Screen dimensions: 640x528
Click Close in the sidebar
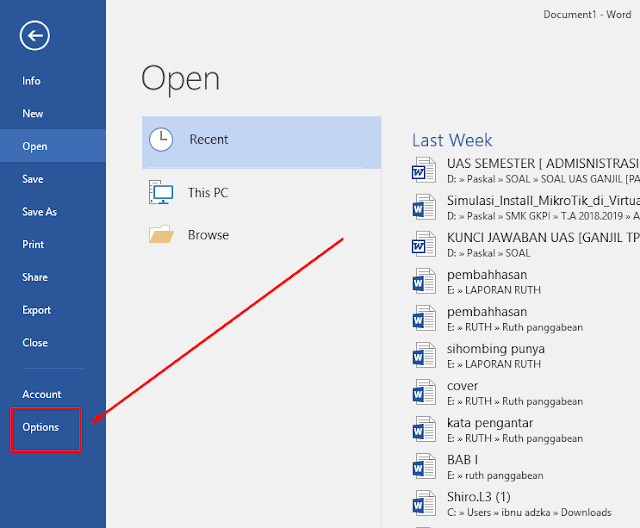click(35, 342)
